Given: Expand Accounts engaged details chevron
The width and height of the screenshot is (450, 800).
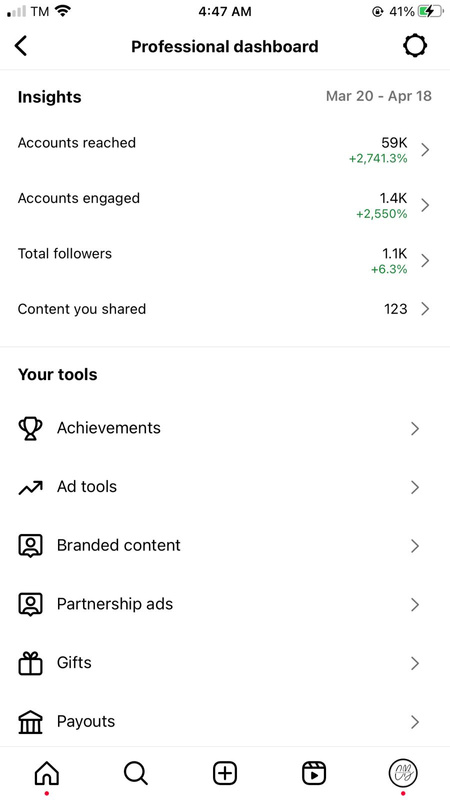Looking at the screenshot, I should click(x=425, y=205).
